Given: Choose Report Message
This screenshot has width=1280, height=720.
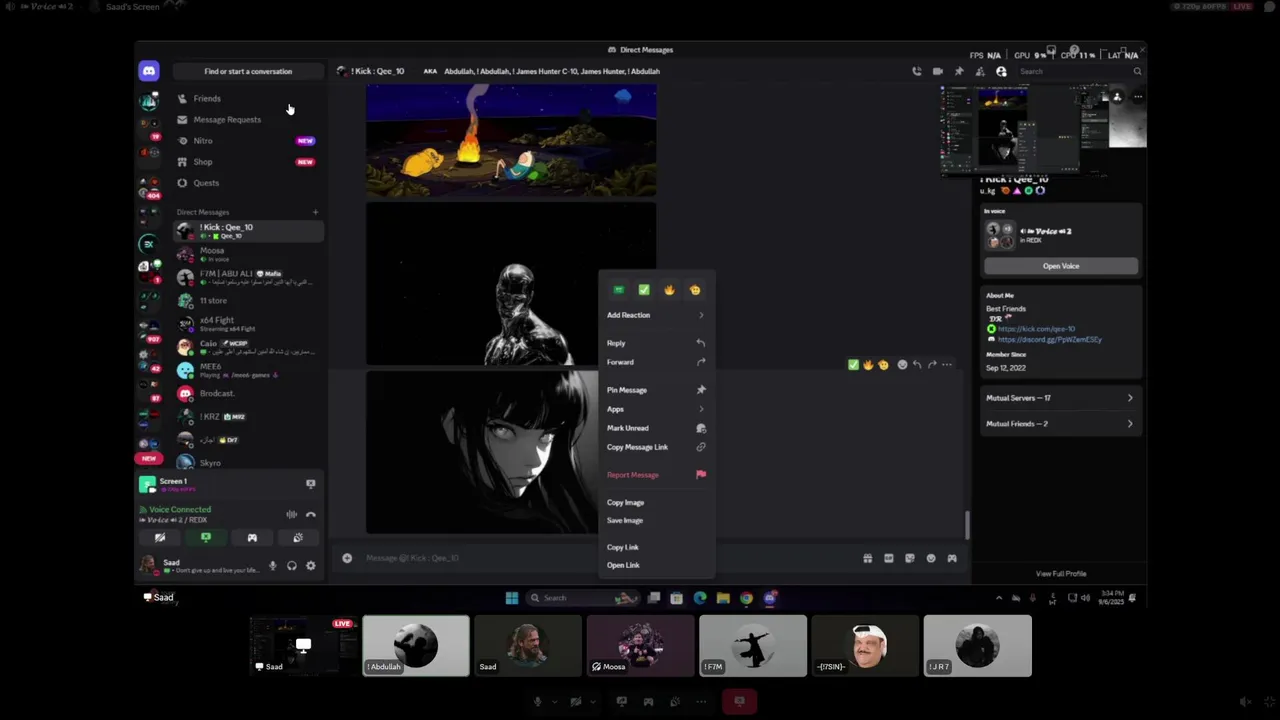Looking at the screenshot, I should click(655, 475).
